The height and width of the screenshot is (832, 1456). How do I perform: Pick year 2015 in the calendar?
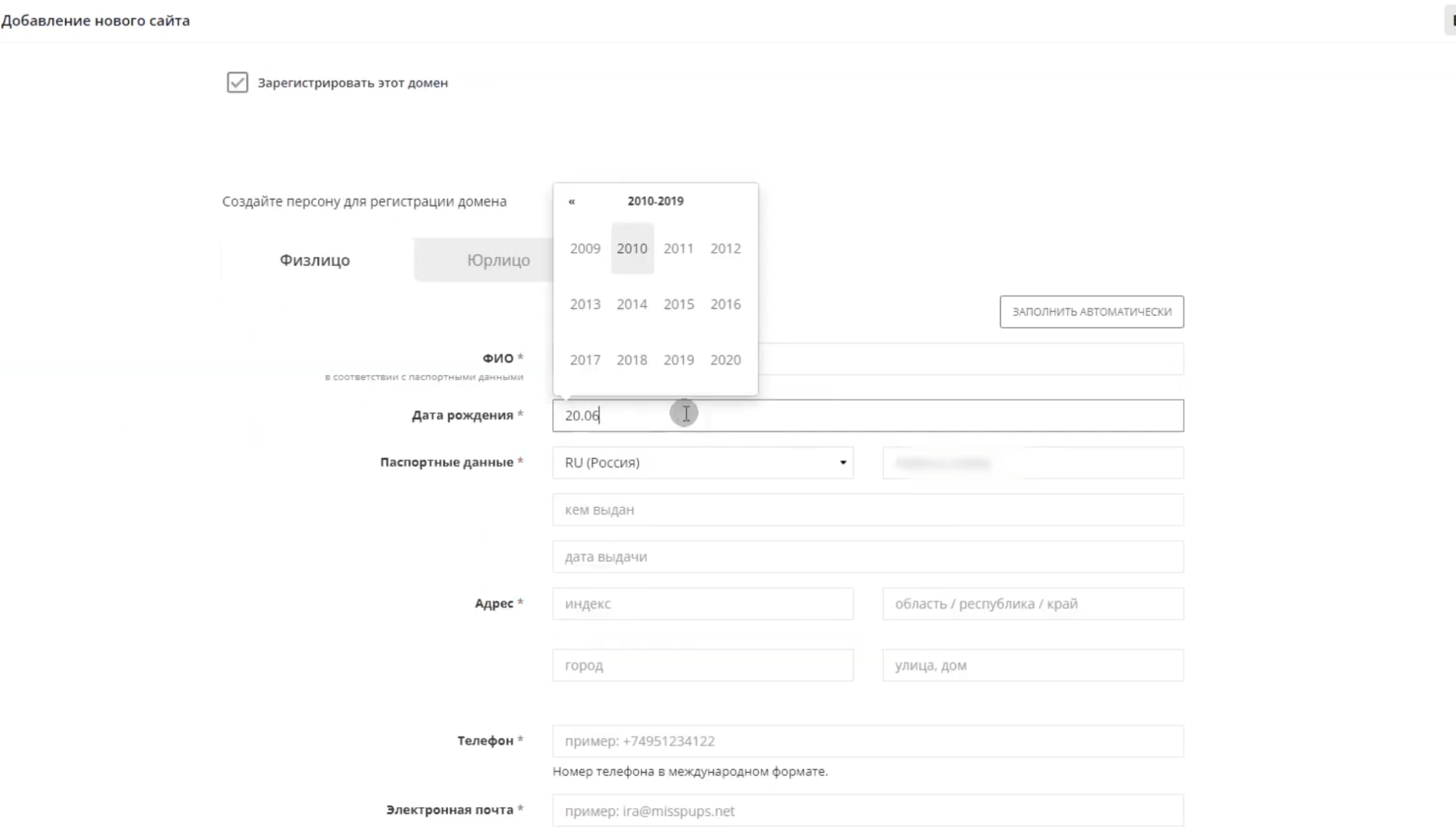click(678, 304)
